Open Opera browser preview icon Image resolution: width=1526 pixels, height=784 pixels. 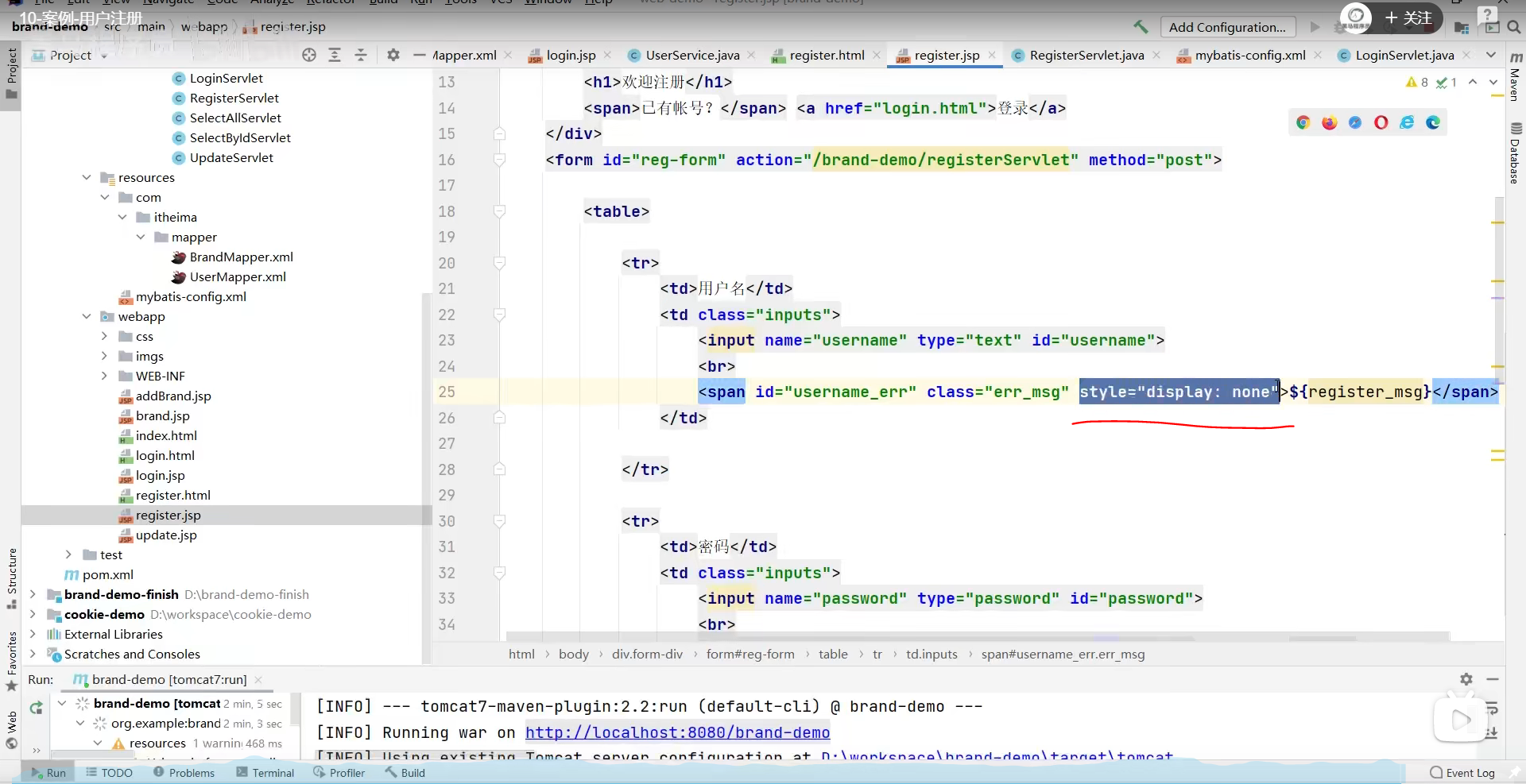1381,122
